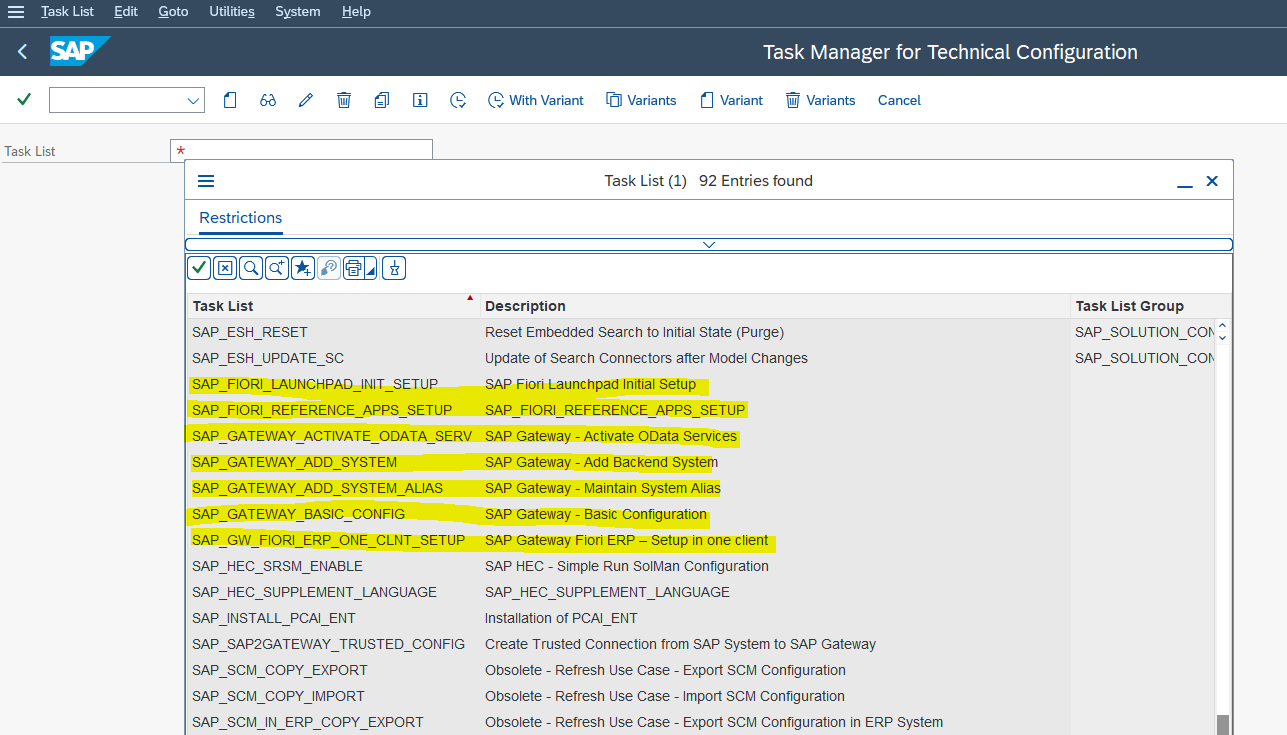This screenshot has height=735, width=1287.
Task: Select SAP_ESH_RESET task list row
Action: [x=250, y=332]
